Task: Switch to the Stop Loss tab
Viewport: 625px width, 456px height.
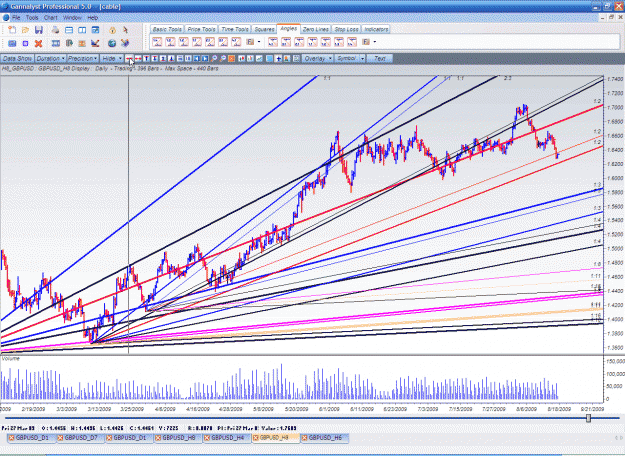Action: pos(346,29)
